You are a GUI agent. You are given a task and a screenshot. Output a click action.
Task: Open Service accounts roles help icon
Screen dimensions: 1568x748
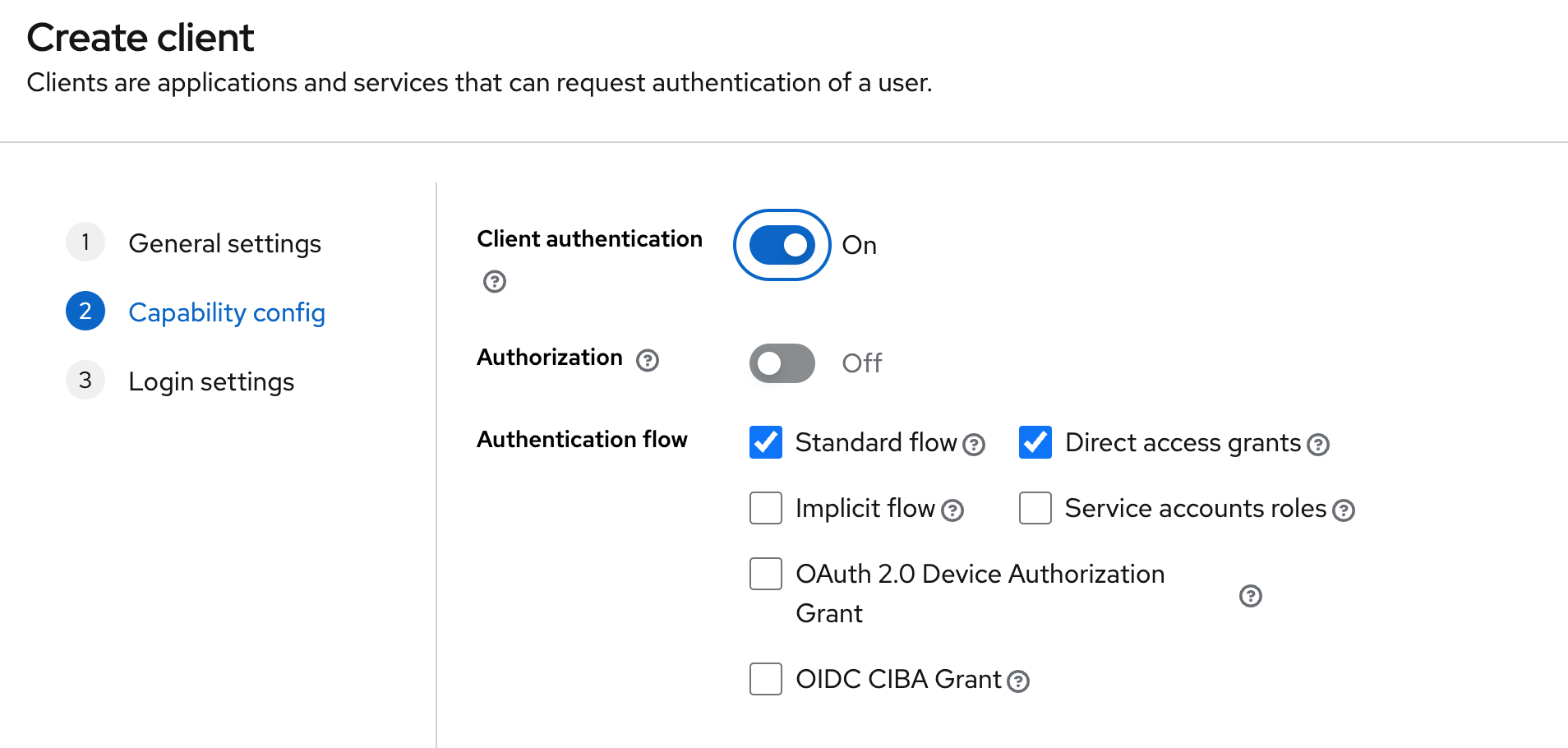pyautogui.click(x=1344, y=510)
